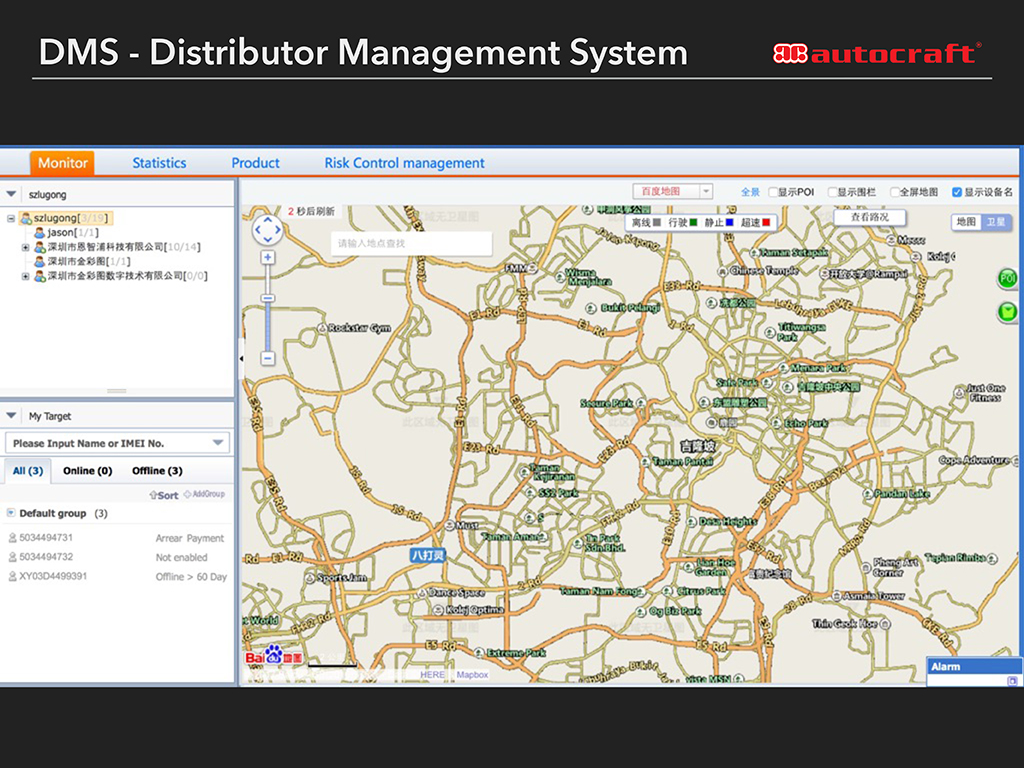Select 深圳市金彩图[1/1] in the tree
Image resolution: width=1024 pixels, height=768 pixels.
click(89, 261)
